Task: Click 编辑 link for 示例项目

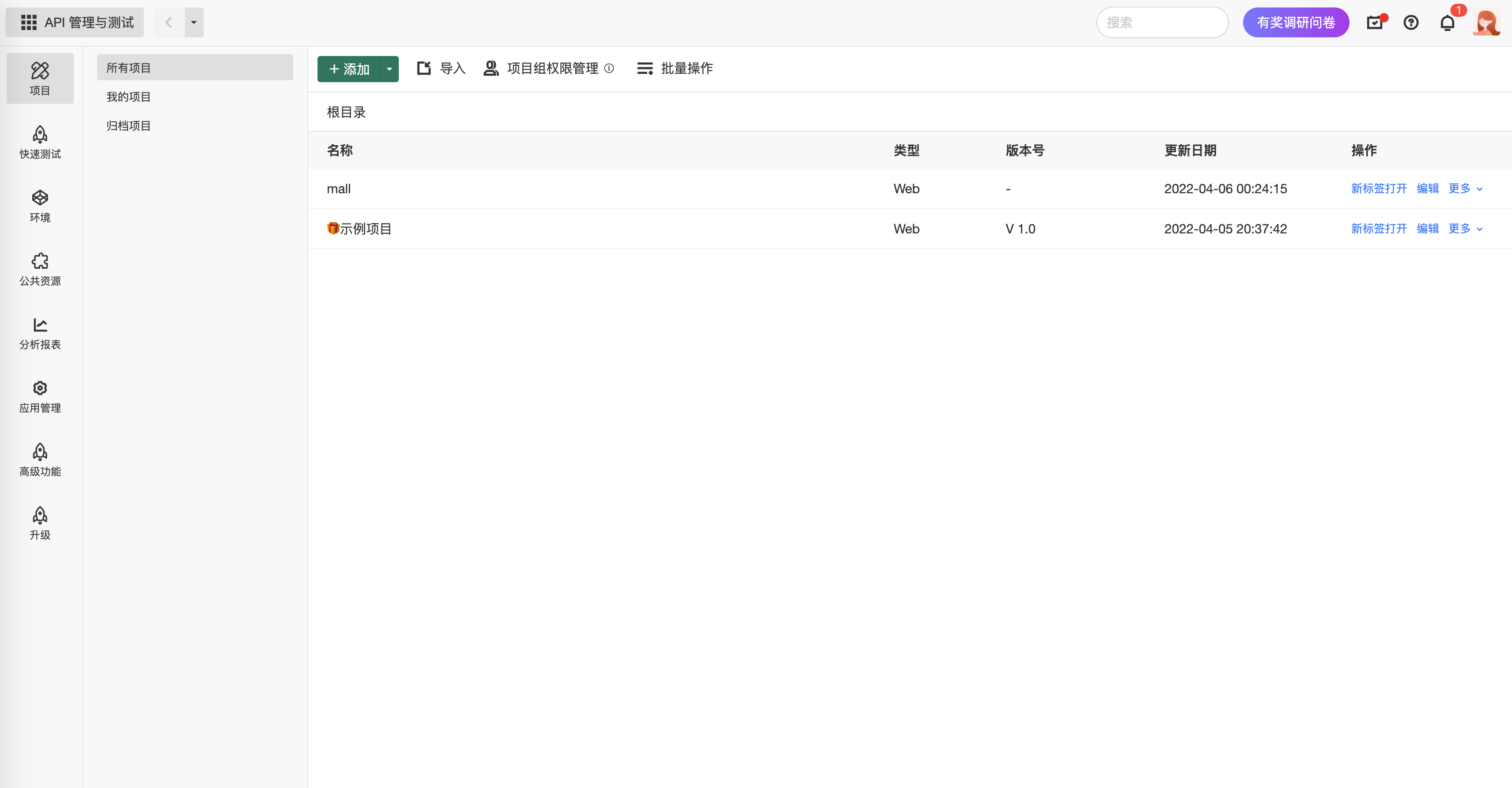Action: point(1427,229)
